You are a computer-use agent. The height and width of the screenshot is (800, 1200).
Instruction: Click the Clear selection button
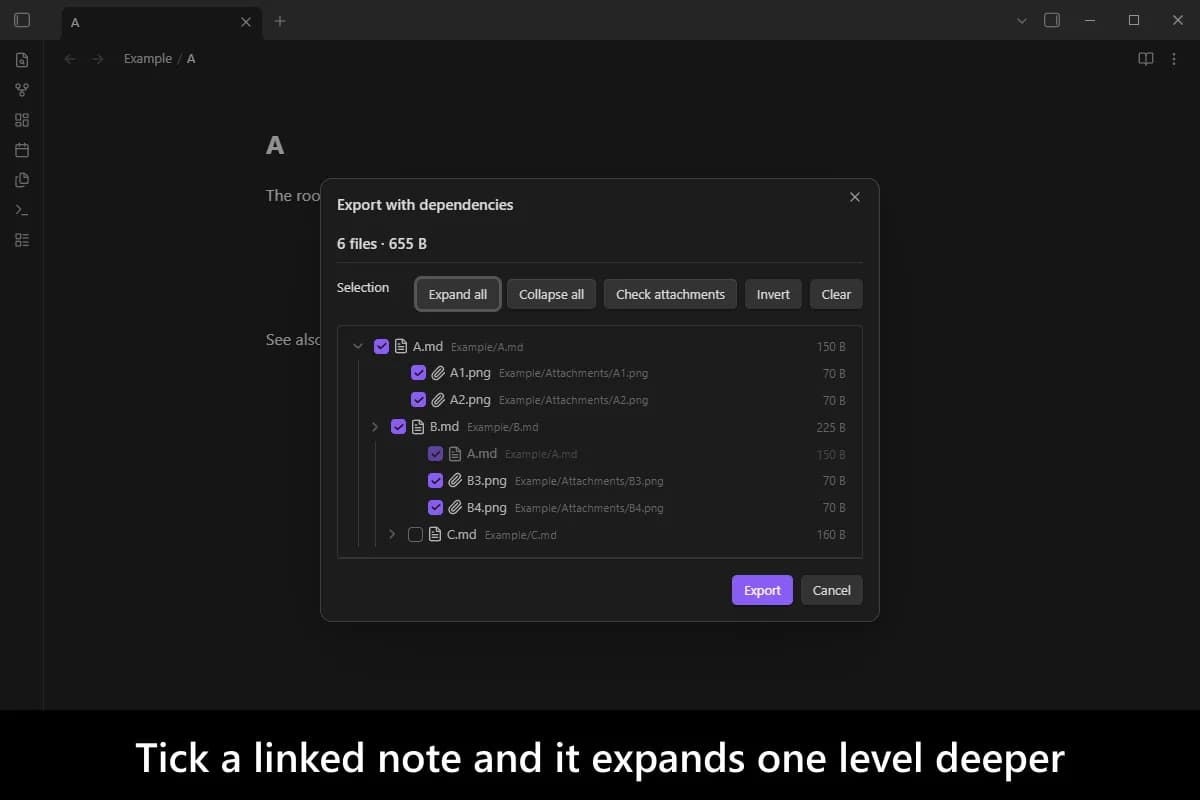836,294
